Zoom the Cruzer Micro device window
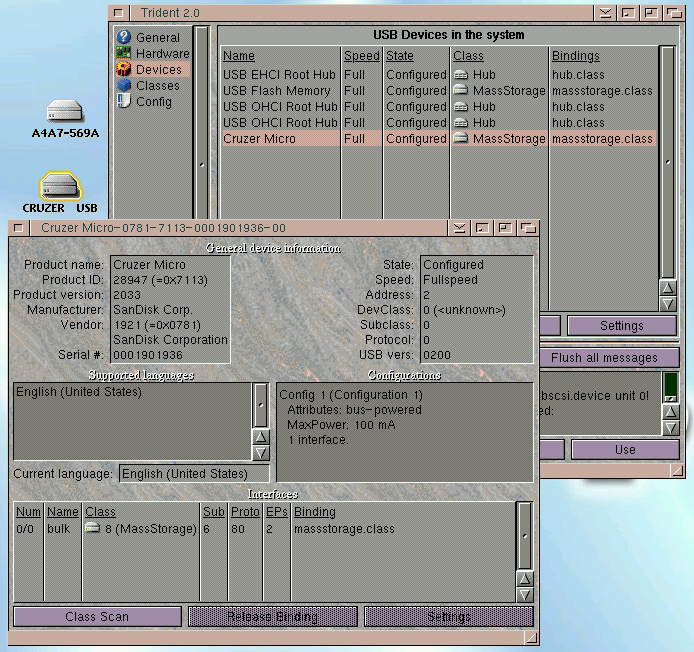The width and height of the screenshot is (694, 652). tap(505, 228)
